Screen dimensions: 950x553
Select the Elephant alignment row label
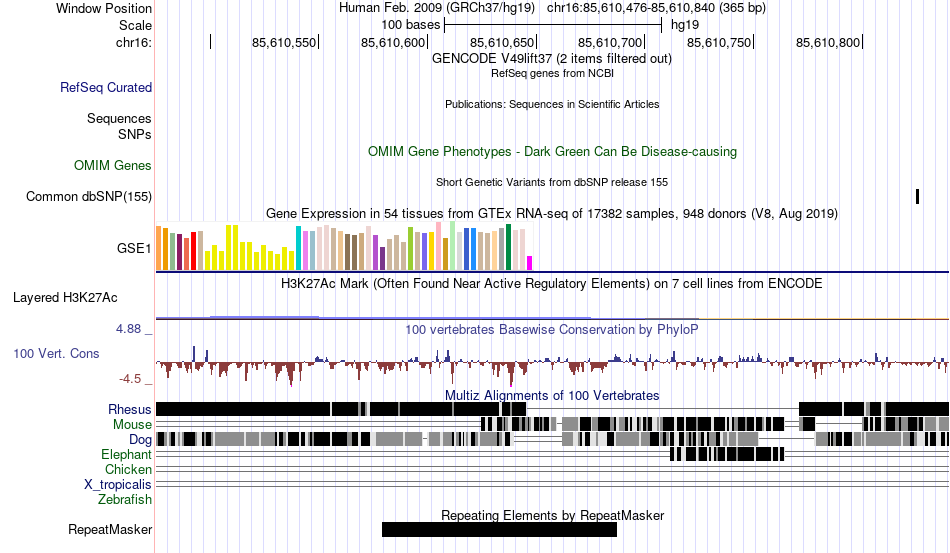[126, 454]
